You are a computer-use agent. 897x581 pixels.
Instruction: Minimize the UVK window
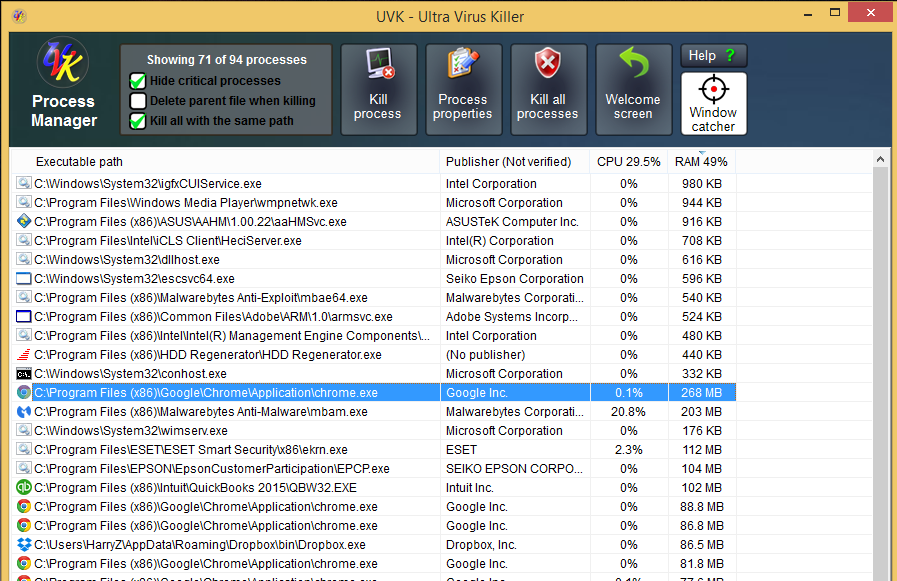click(x=808, y=14)
